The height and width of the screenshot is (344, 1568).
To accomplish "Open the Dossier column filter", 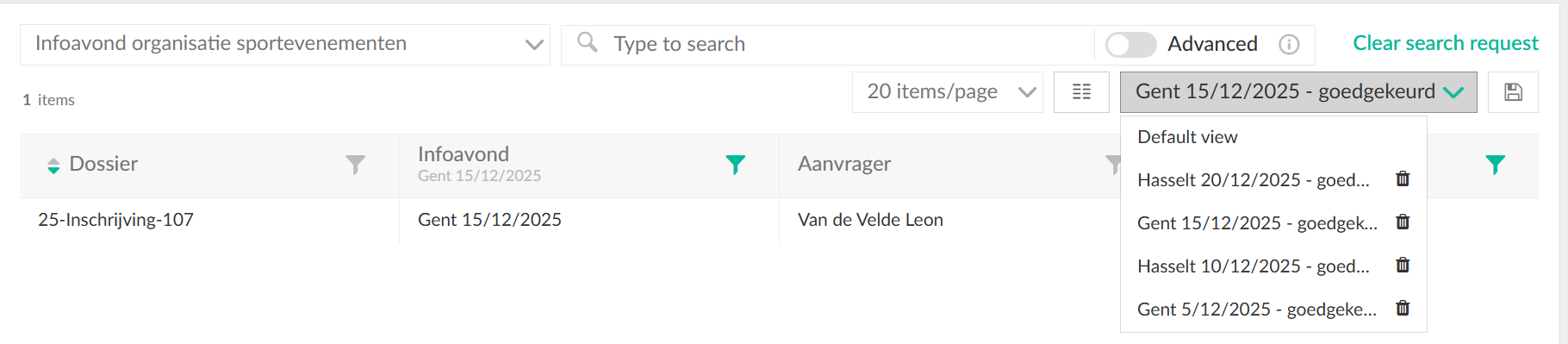I will 355,165.
